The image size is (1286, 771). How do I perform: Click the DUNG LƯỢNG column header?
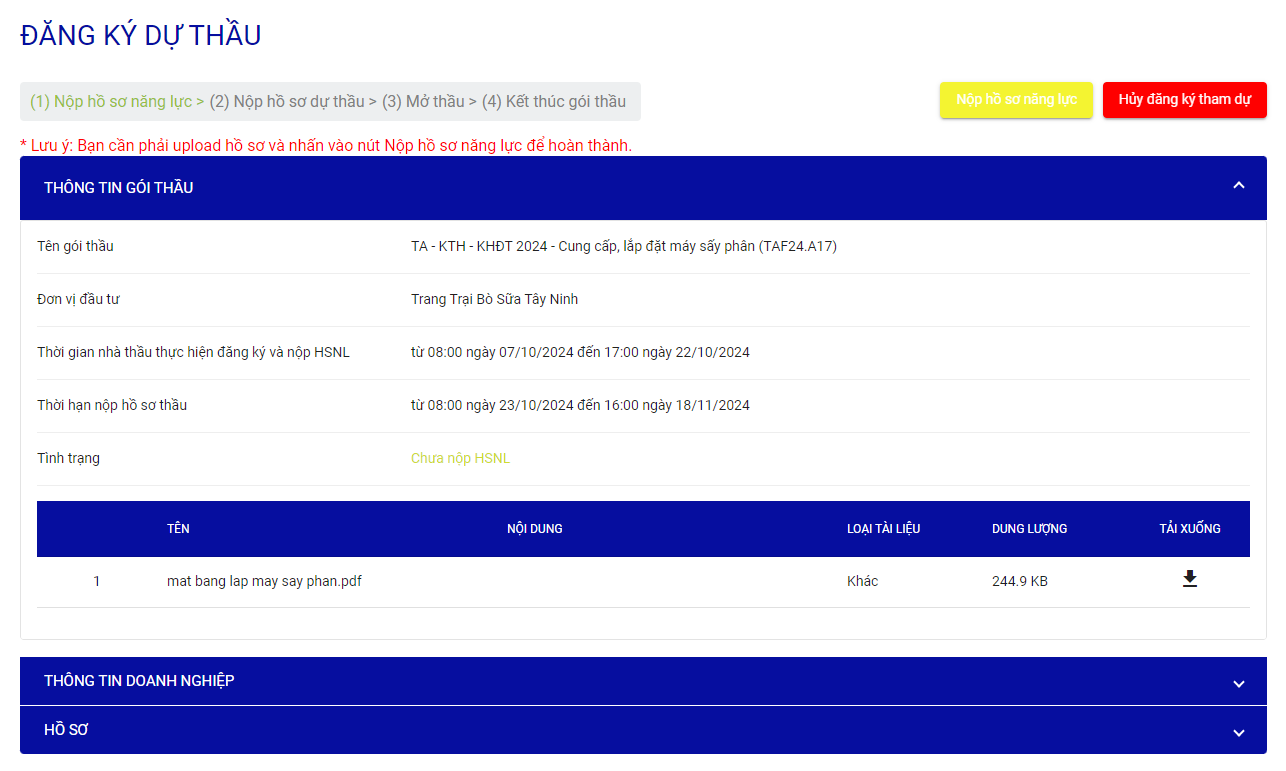tap(1029, 529)
